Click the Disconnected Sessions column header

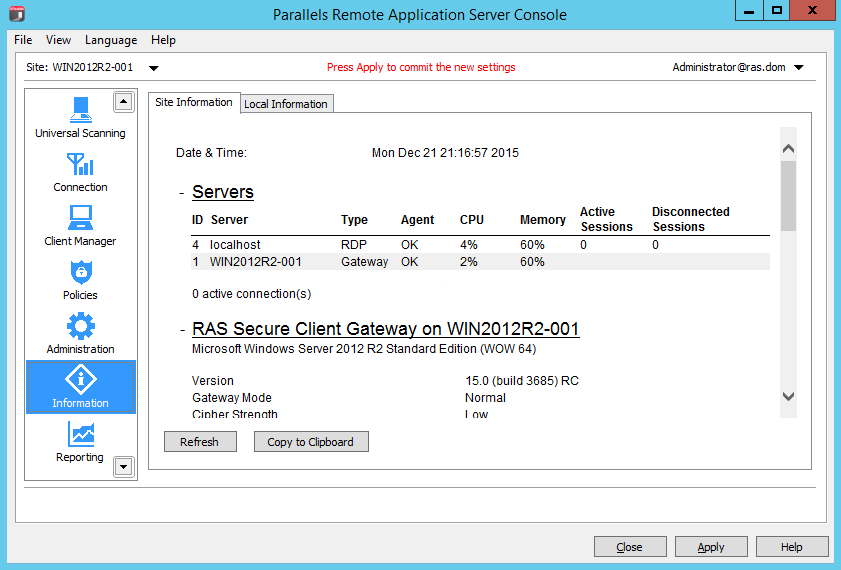pos(691,219)
